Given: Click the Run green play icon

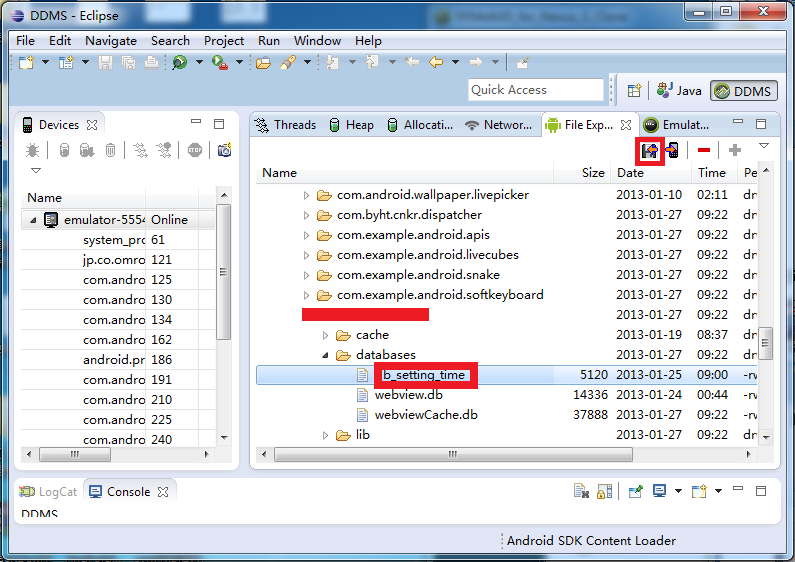Looking at the screenshot, I should point(220,62).
